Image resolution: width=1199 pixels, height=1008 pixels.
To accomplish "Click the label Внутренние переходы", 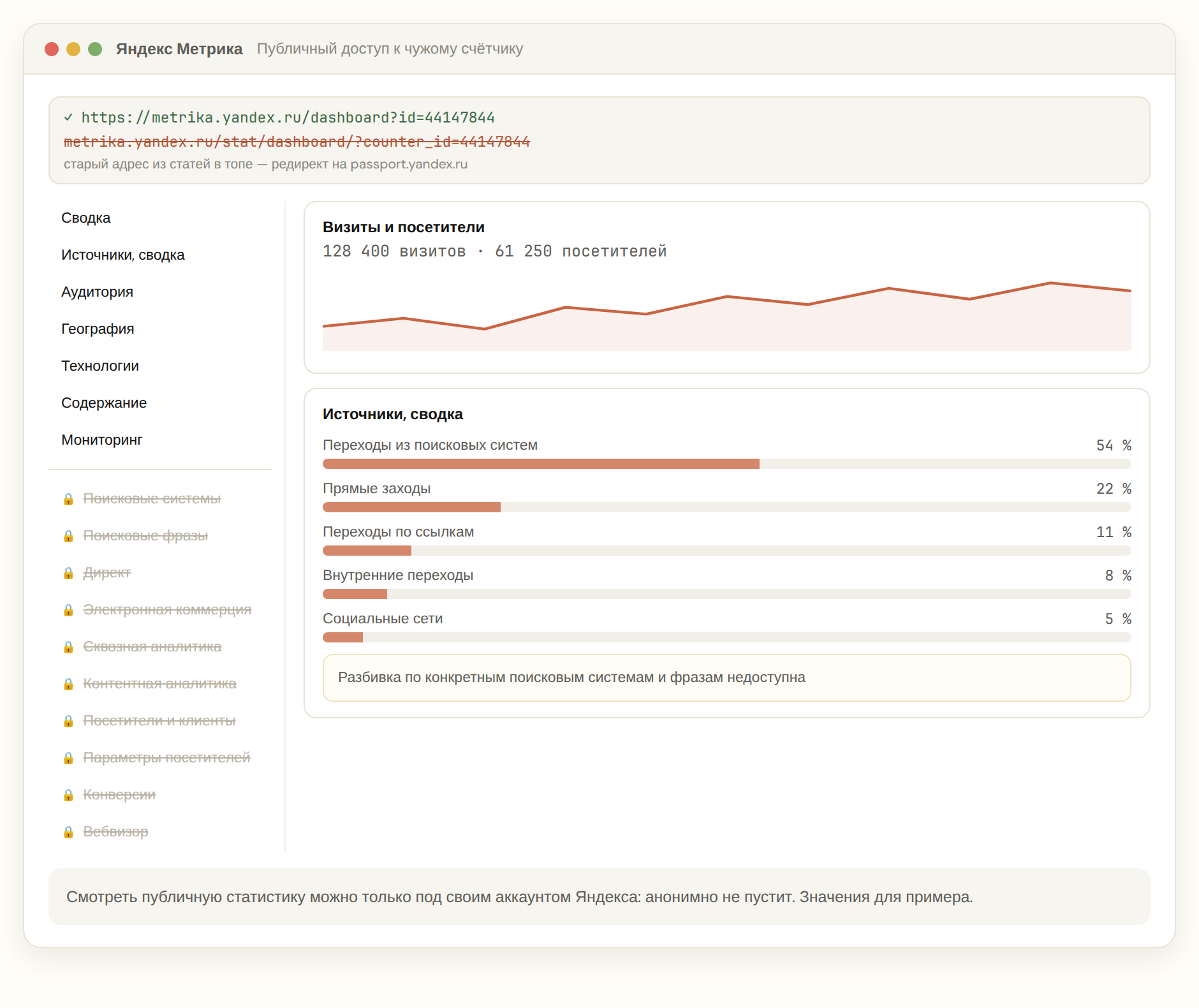I will pyautogui.click(x=398, y=575).
